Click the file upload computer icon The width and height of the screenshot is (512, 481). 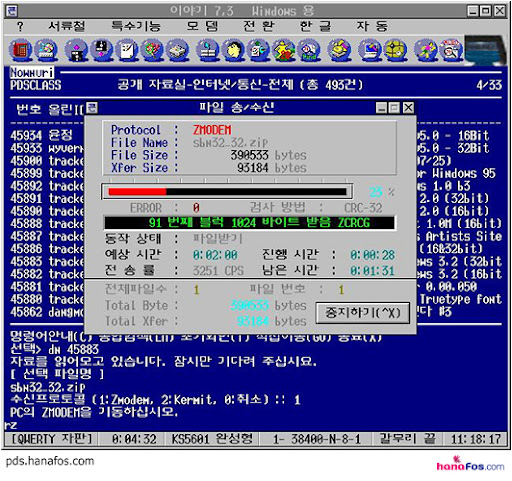point(76,50)
